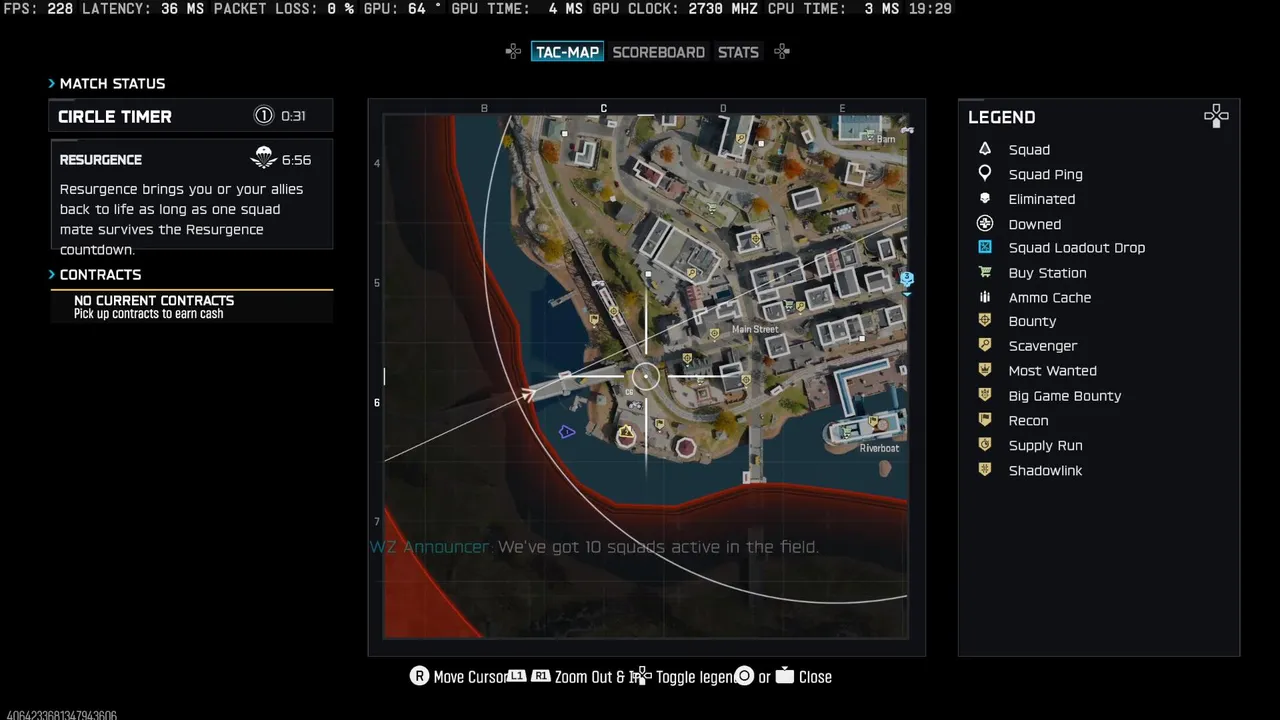The image size is (1280, 720).
Task: Switch to the TAC-MAP tab
Action: coord(567,52)
